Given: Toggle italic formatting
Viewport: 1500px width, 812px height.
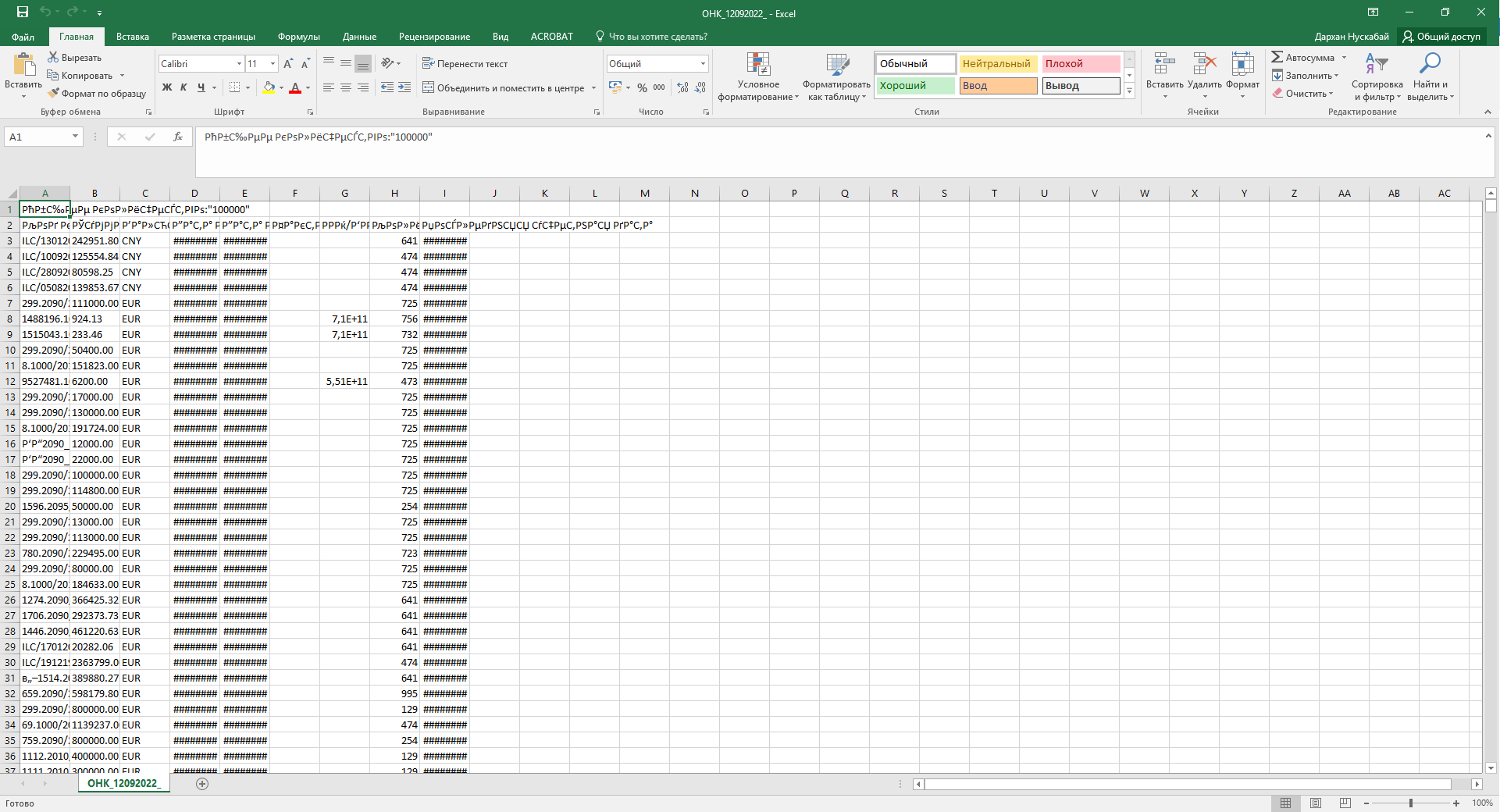Looking at the screenshot, I should (x=183, y=87).
